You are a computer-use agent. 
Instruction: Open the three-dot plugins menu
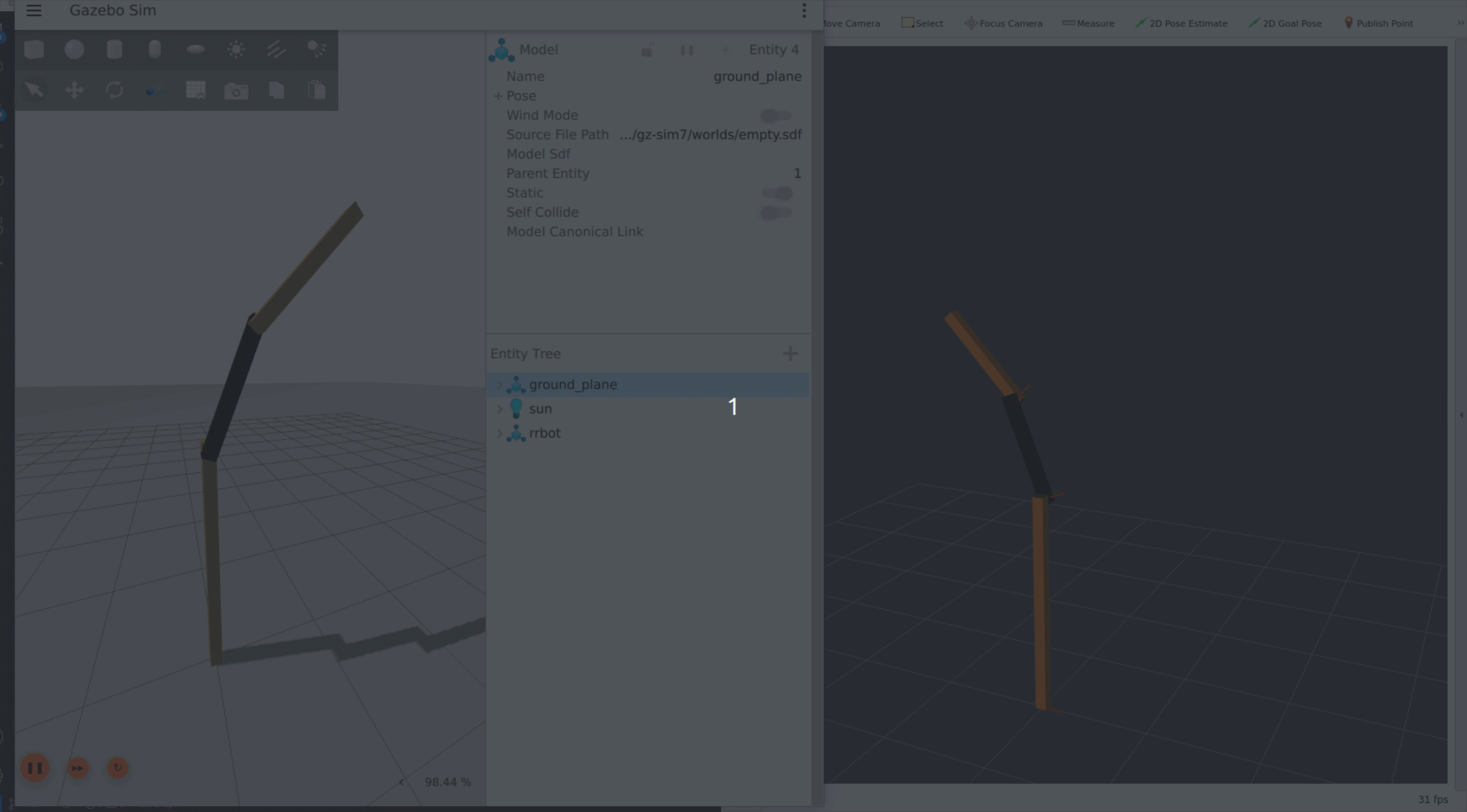803,11
